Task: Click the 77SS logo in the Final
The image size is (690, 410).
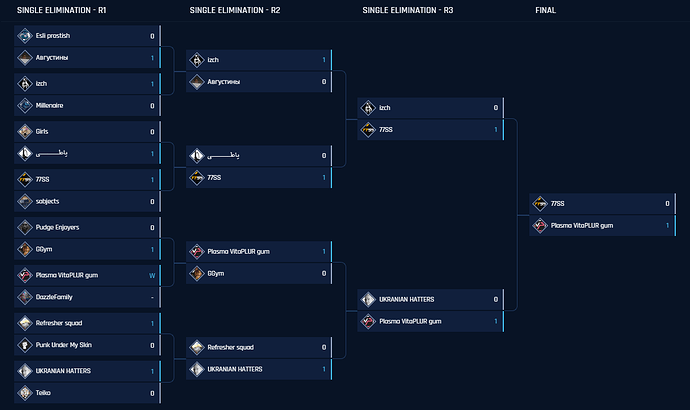Action: point(540,204)
